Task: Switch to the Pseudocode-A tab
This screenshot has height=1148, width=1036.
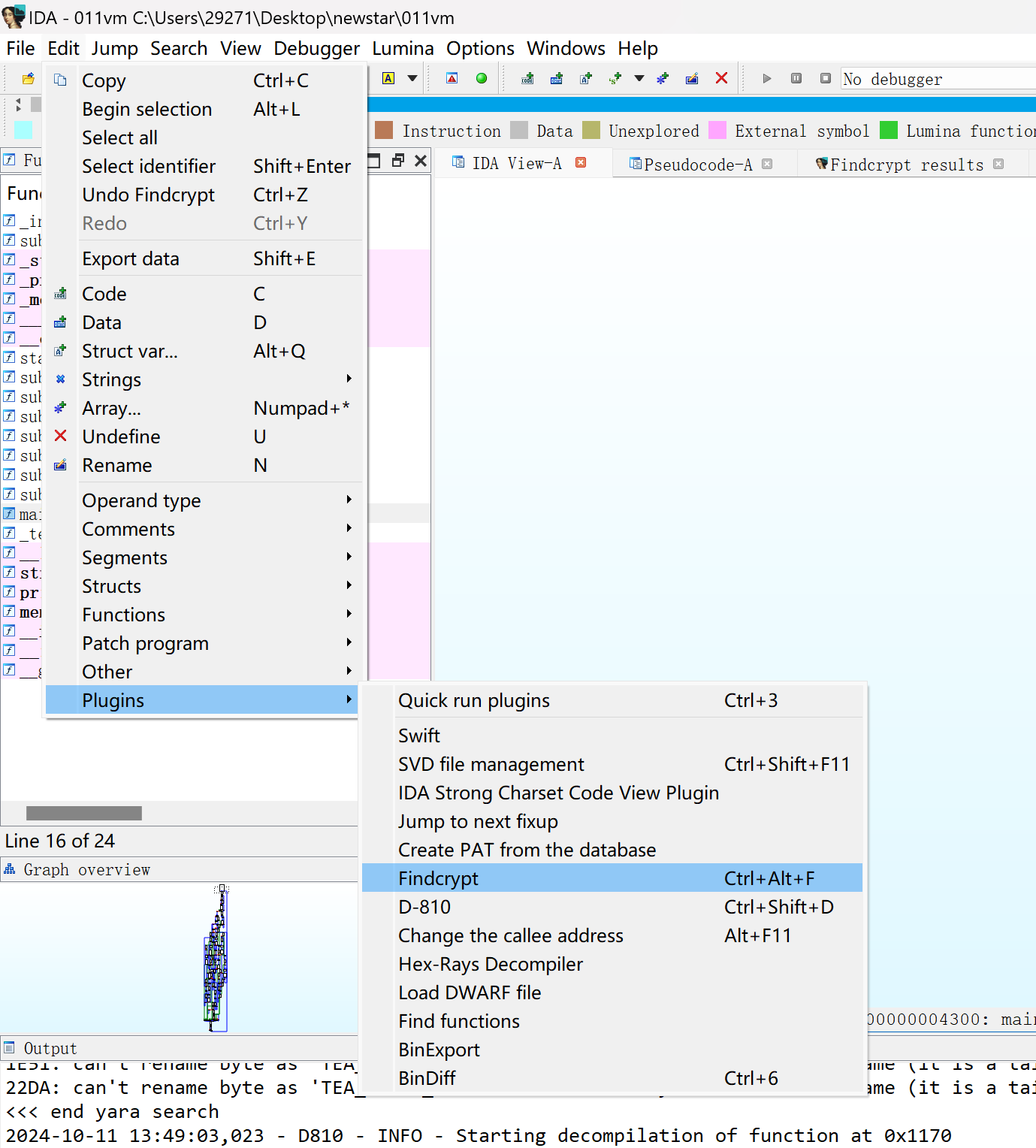Action: (x=699, y=164)
